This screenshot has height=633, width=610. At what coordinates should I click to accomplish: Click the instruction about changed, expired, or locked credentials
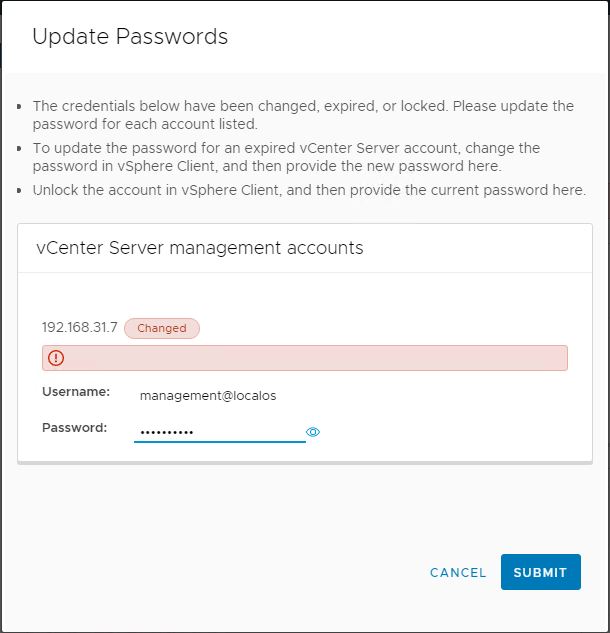[303, 115]
